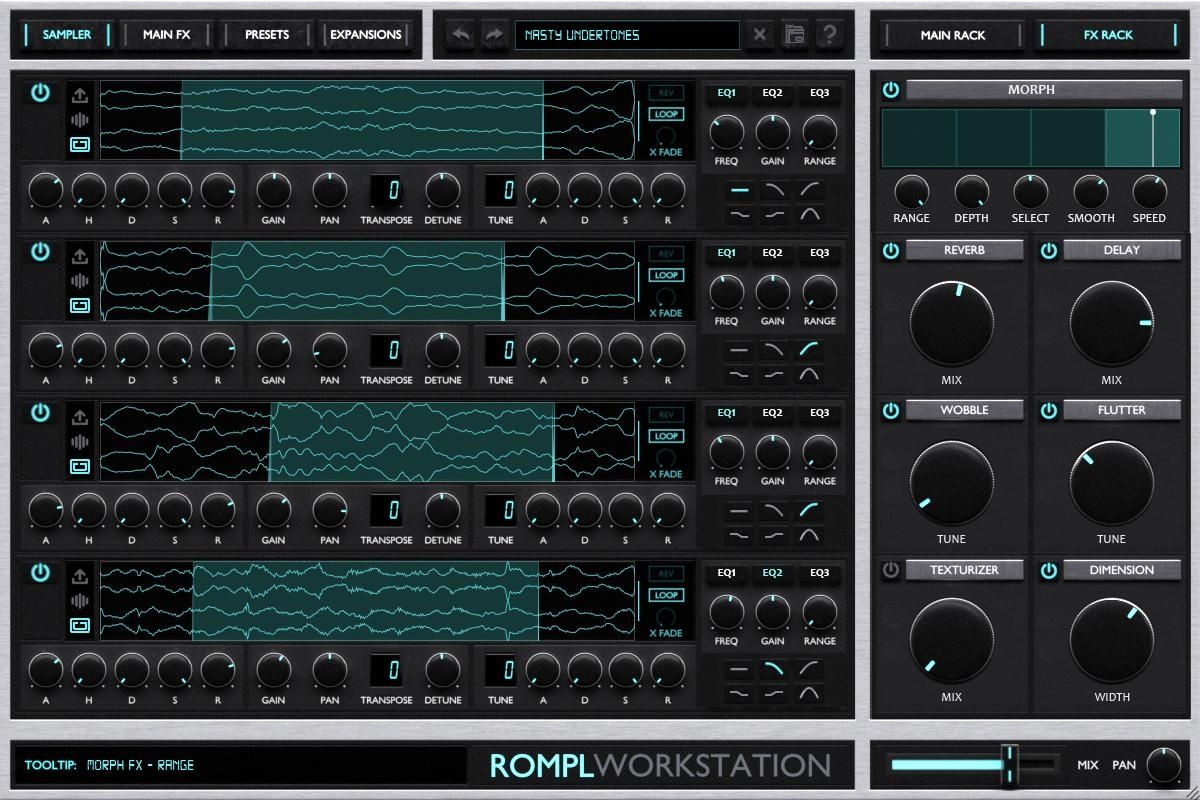Open the preset folder browser icon
This screenshot has height=800, width=1200.
click(x=794, y=35)
